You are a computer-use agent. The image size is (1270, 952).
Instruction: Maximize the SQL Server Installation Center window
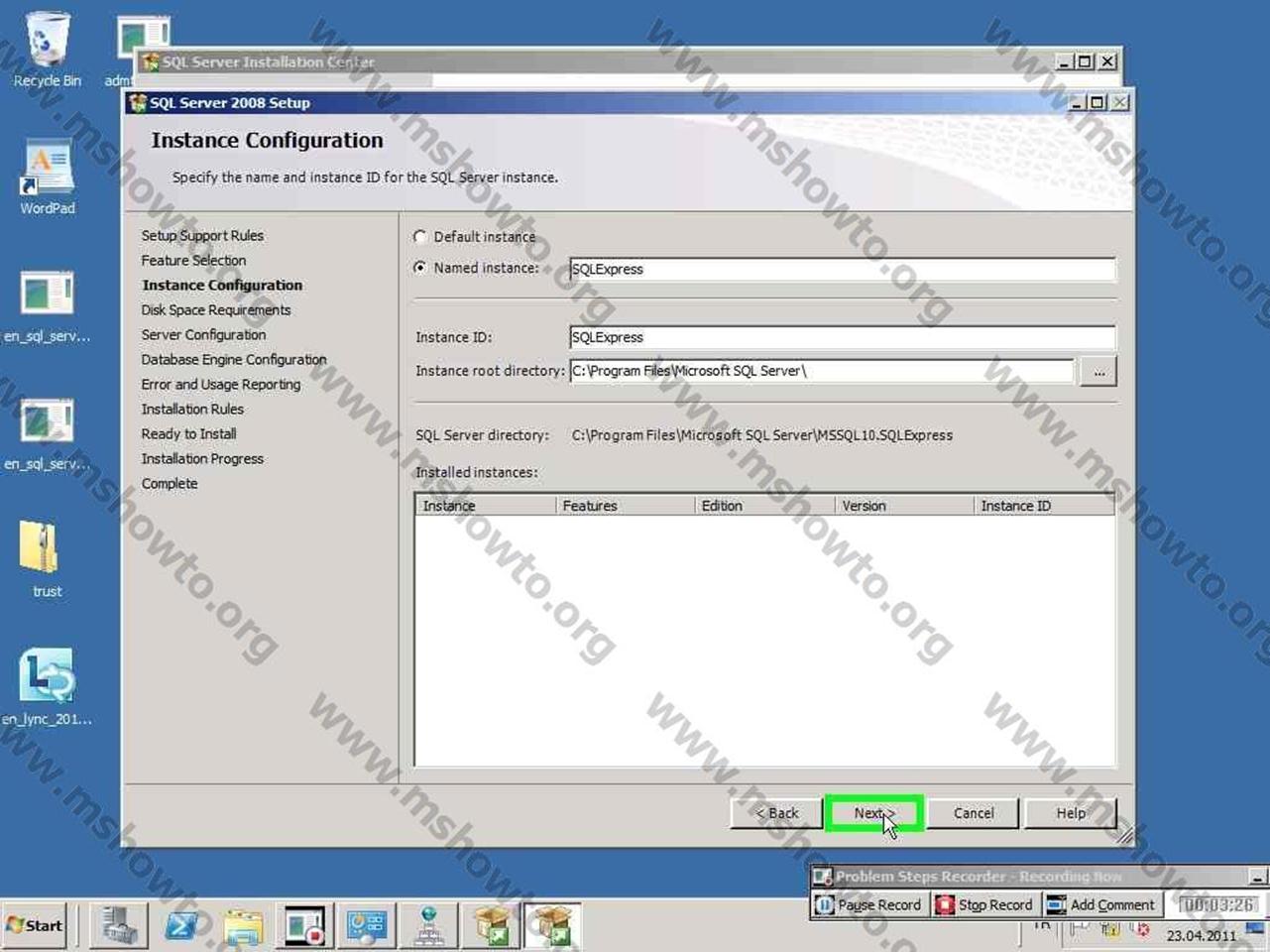[x=1086, y=61]
